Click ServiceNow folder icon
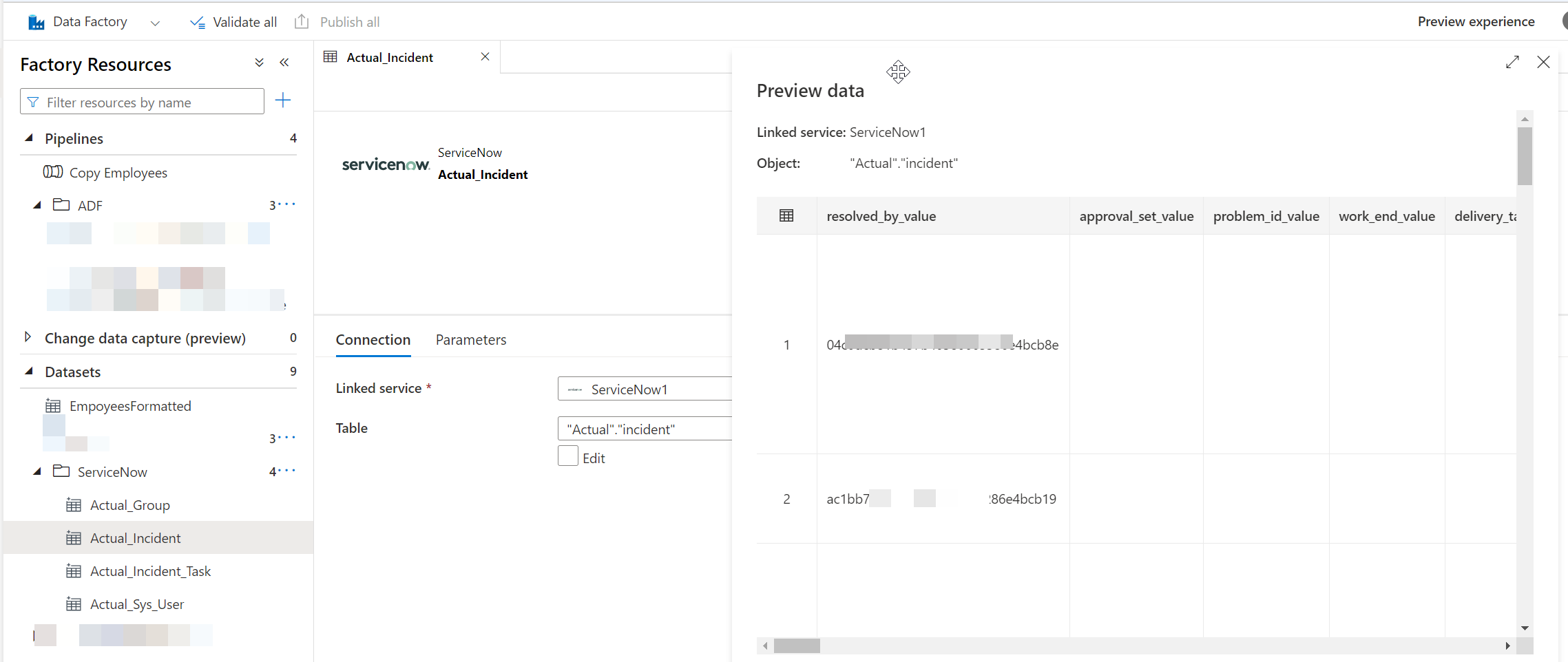The image size is (1568, 662). (61, 471)
